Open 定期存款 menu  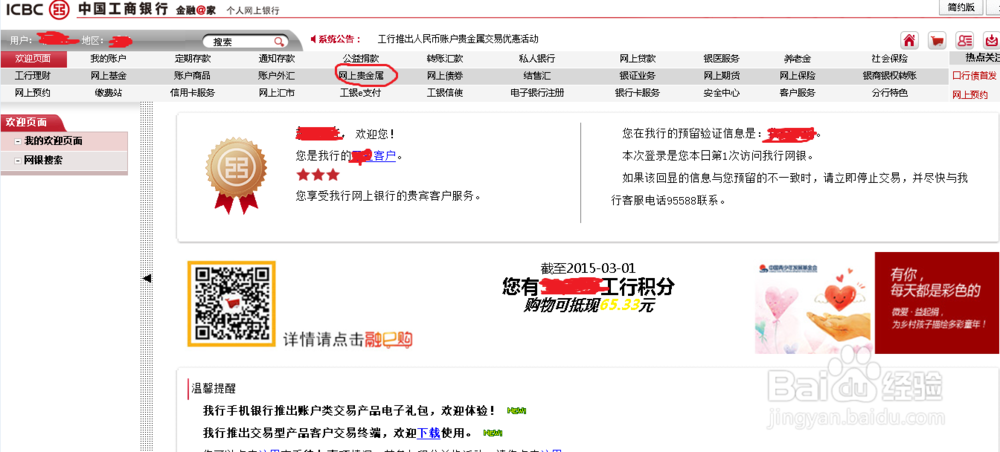pos(193,59)
